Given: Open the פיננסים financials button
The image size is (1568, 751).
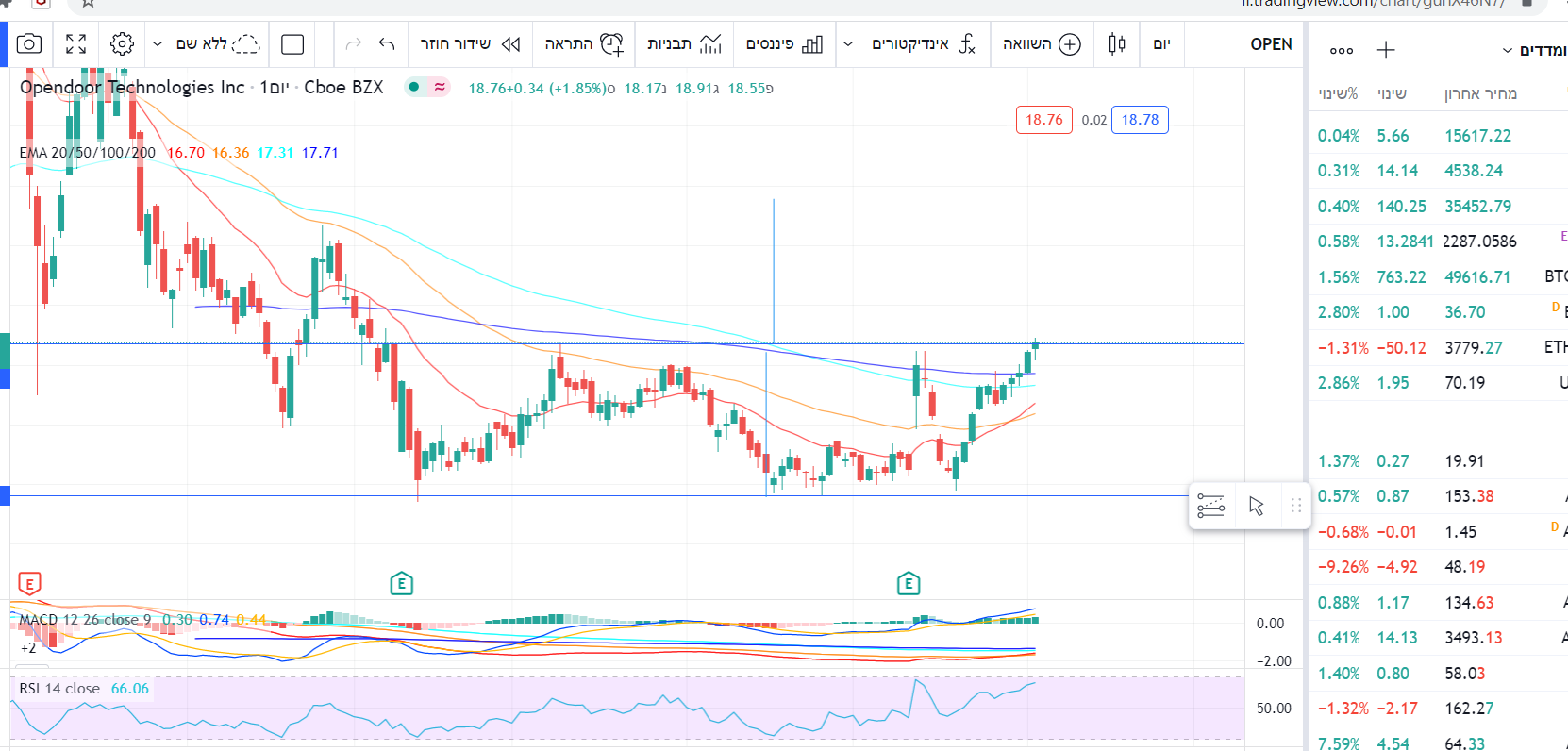Looking at the screenshot, I should tap(784, 44).
